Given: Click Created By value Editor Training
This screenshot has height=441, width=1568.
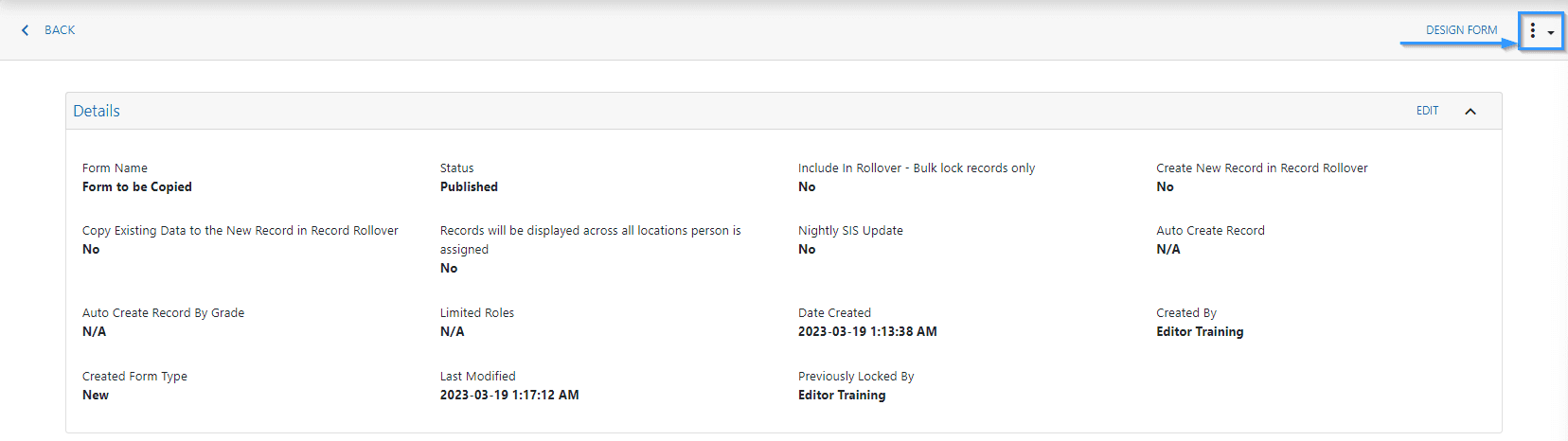Looking at the screenshot, I should pos(1200,332).
